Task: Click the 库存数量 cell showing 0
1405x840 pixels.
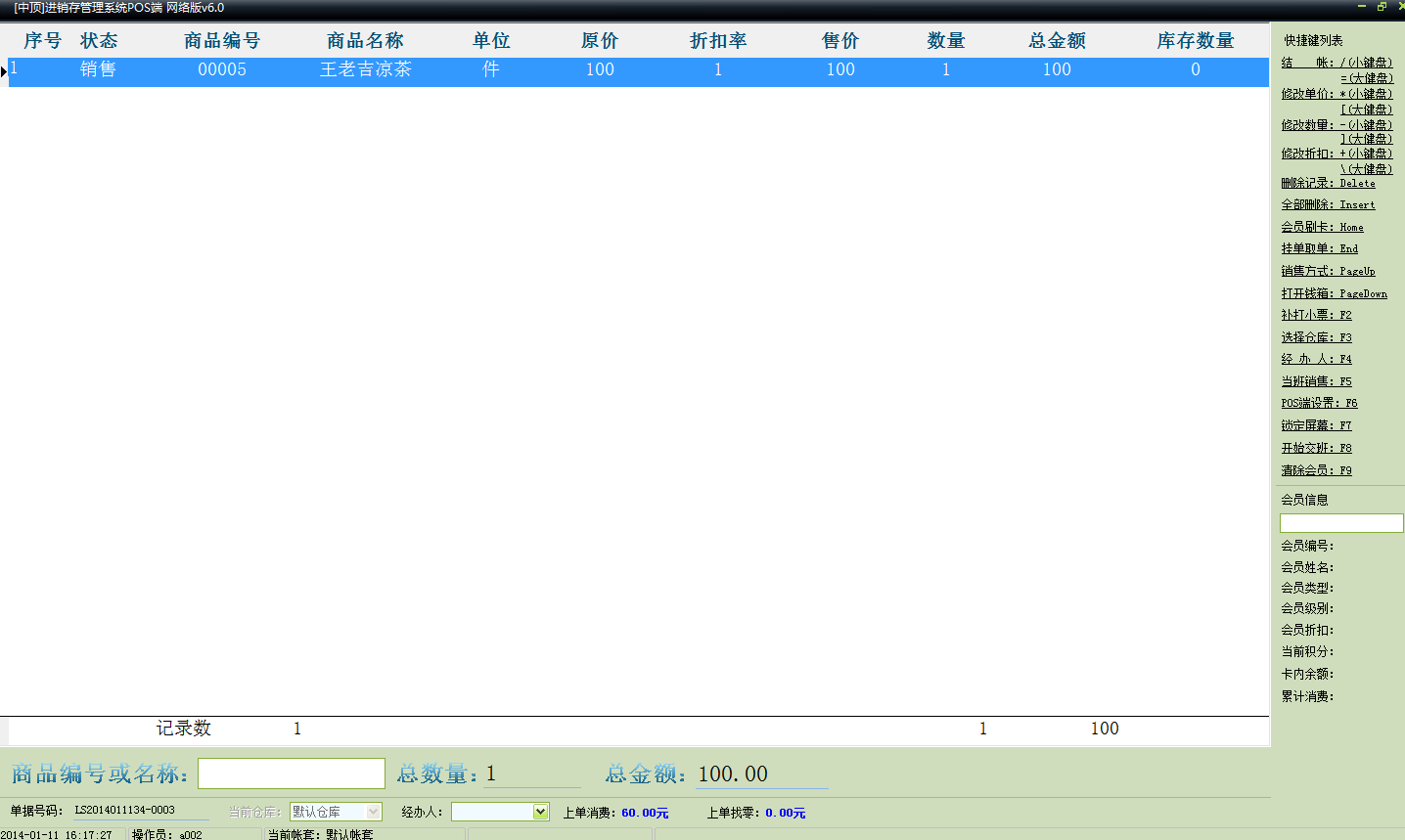Action: click(1196, 70)
